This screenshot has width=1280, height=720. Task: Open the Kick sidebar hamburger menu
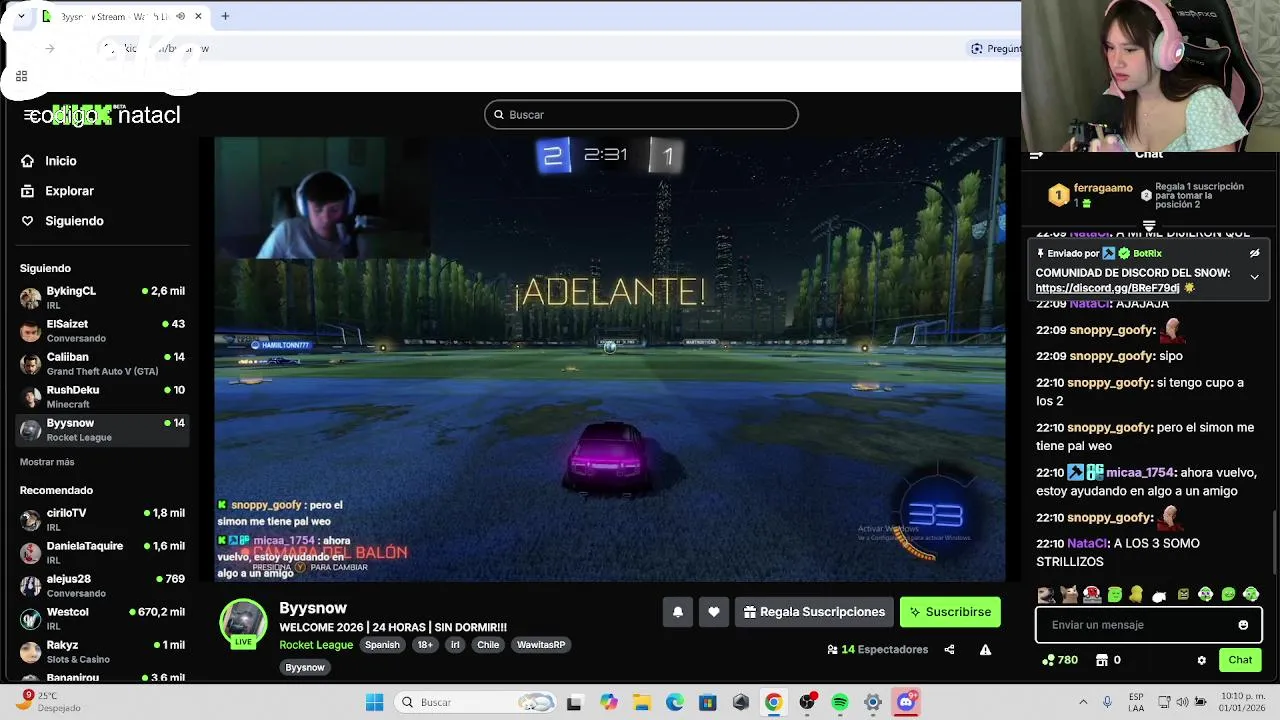pos(29,115)
